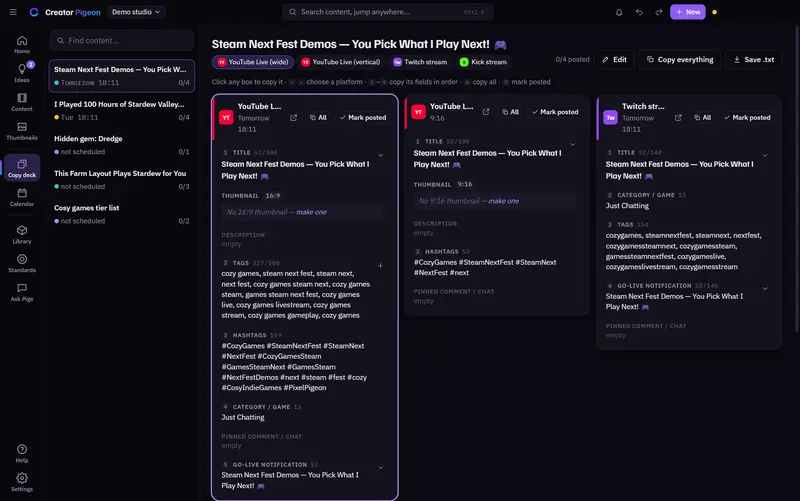The height and width of the screenshot is (501, 800).
Task: Copy hashtags on vertical YouTube card
Action: coord(485,267)
